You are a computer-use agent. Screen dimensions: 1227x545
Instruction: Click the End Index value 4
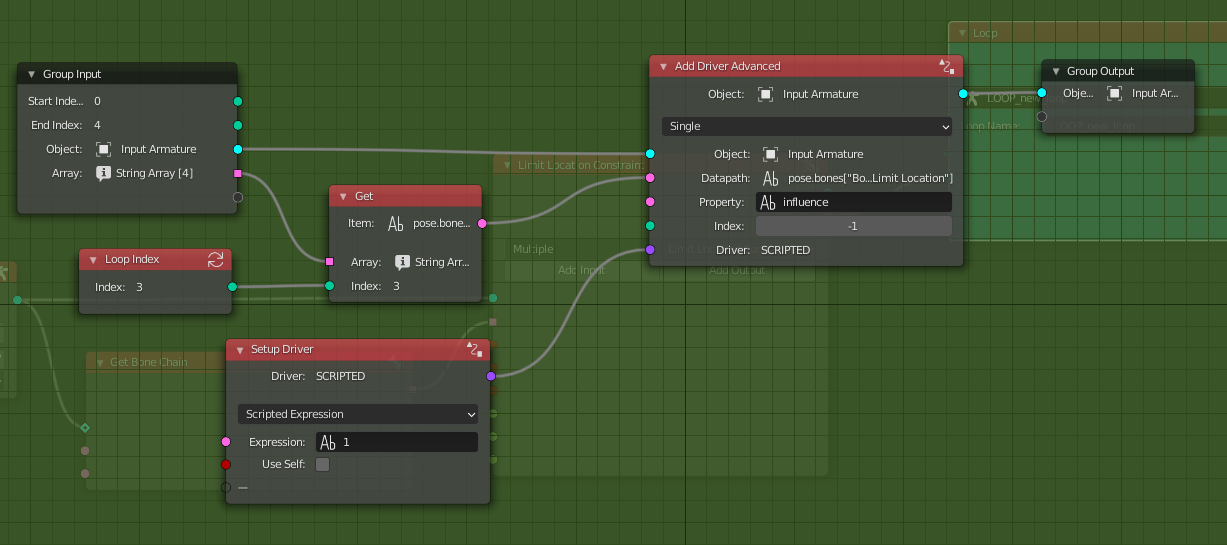click(97, 125)
